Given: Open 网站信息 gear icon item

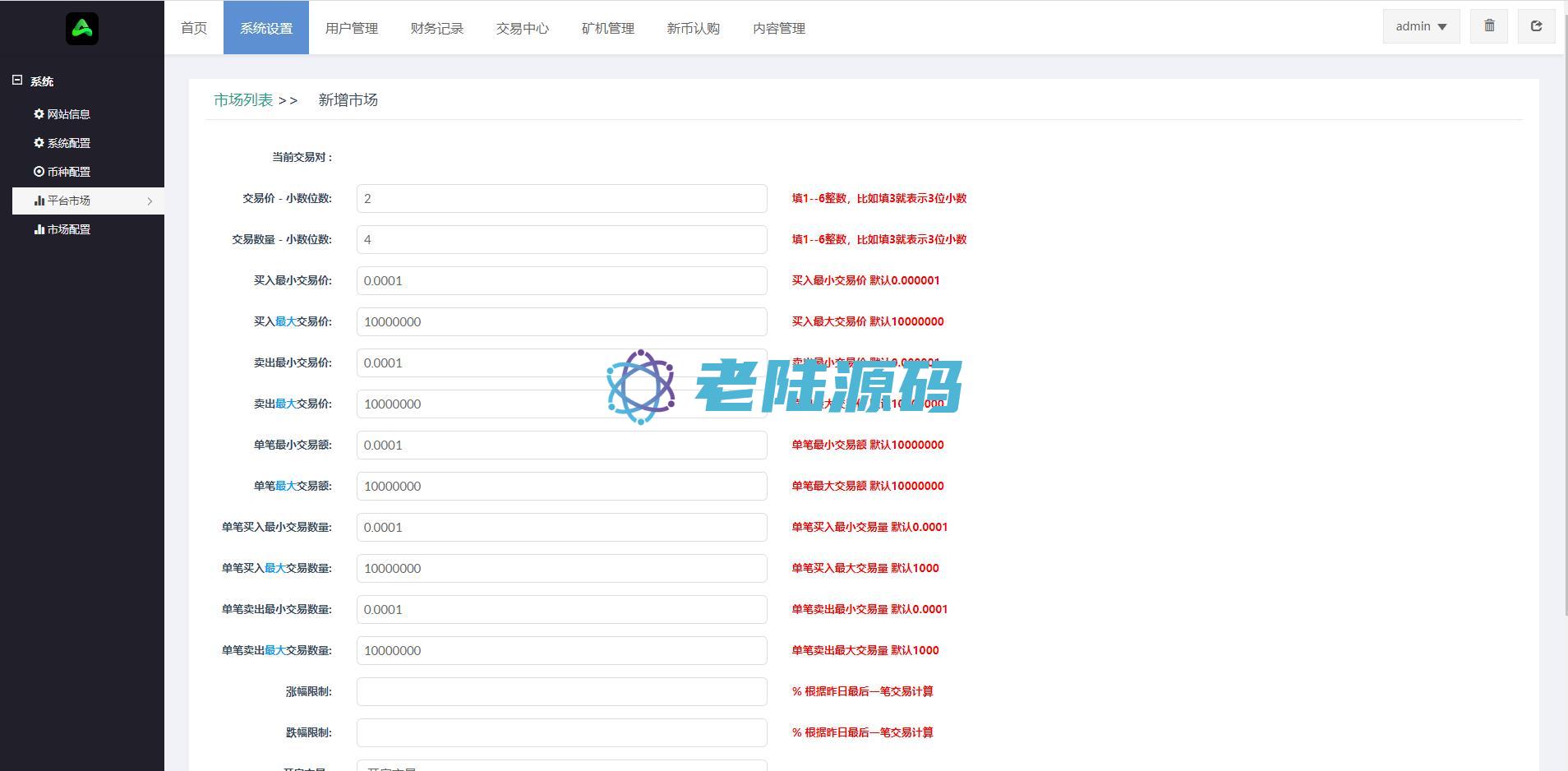Looking at the screenshot, I should click(62, 114).
